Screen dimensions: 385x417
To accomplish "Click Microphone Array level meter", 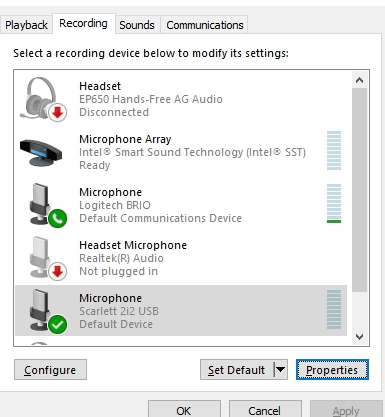I will [x=334, y=150].
